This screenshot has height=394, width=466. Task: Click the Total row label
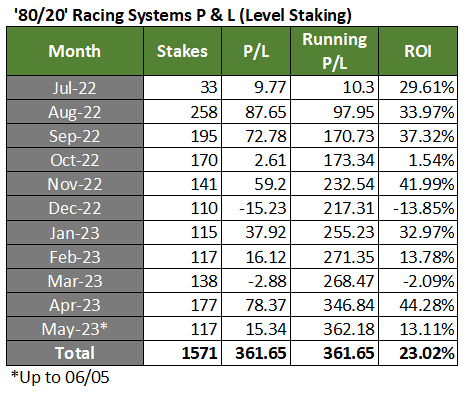pos(75,353)
